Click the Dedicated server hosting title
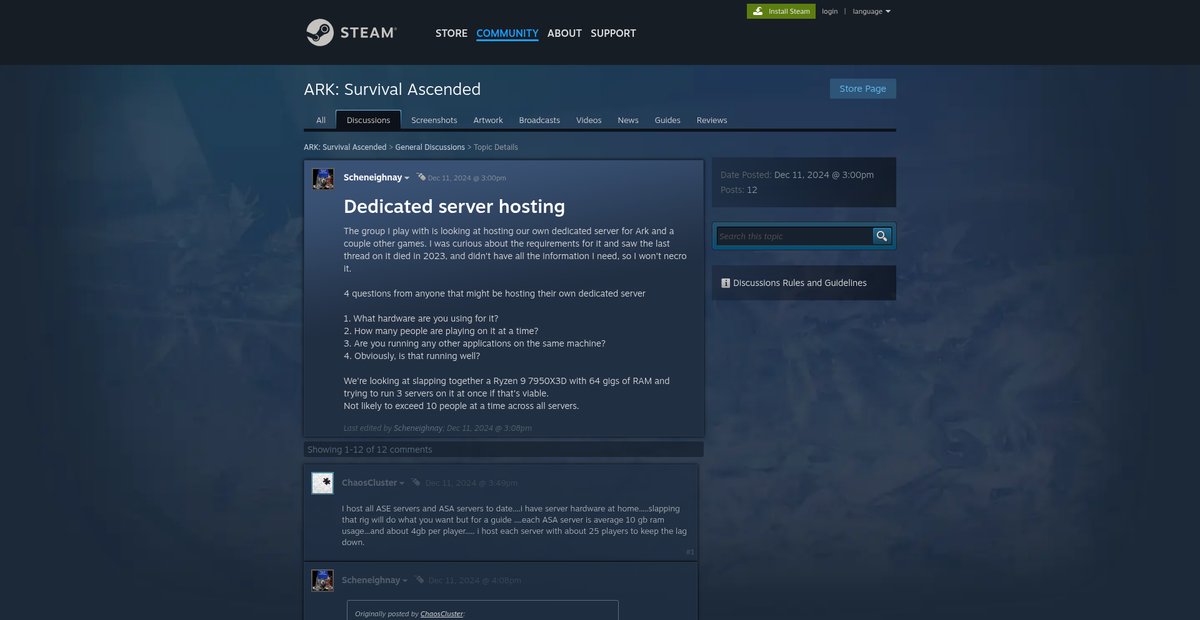Image resolution: width=1200 pixels, height=620 pixels. point(455,206)
